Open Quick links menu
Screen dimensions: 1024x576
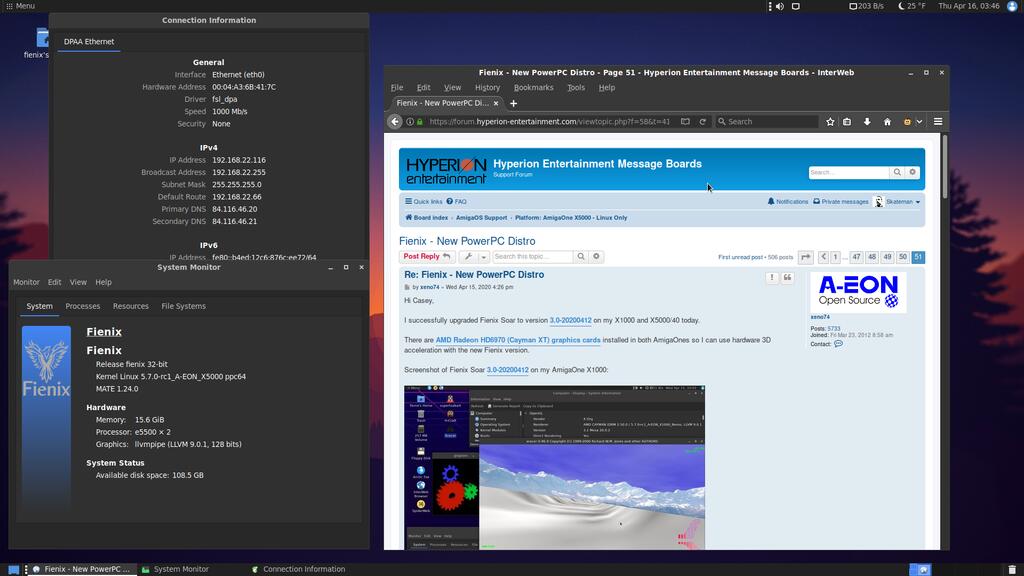(x=423, y=202)
